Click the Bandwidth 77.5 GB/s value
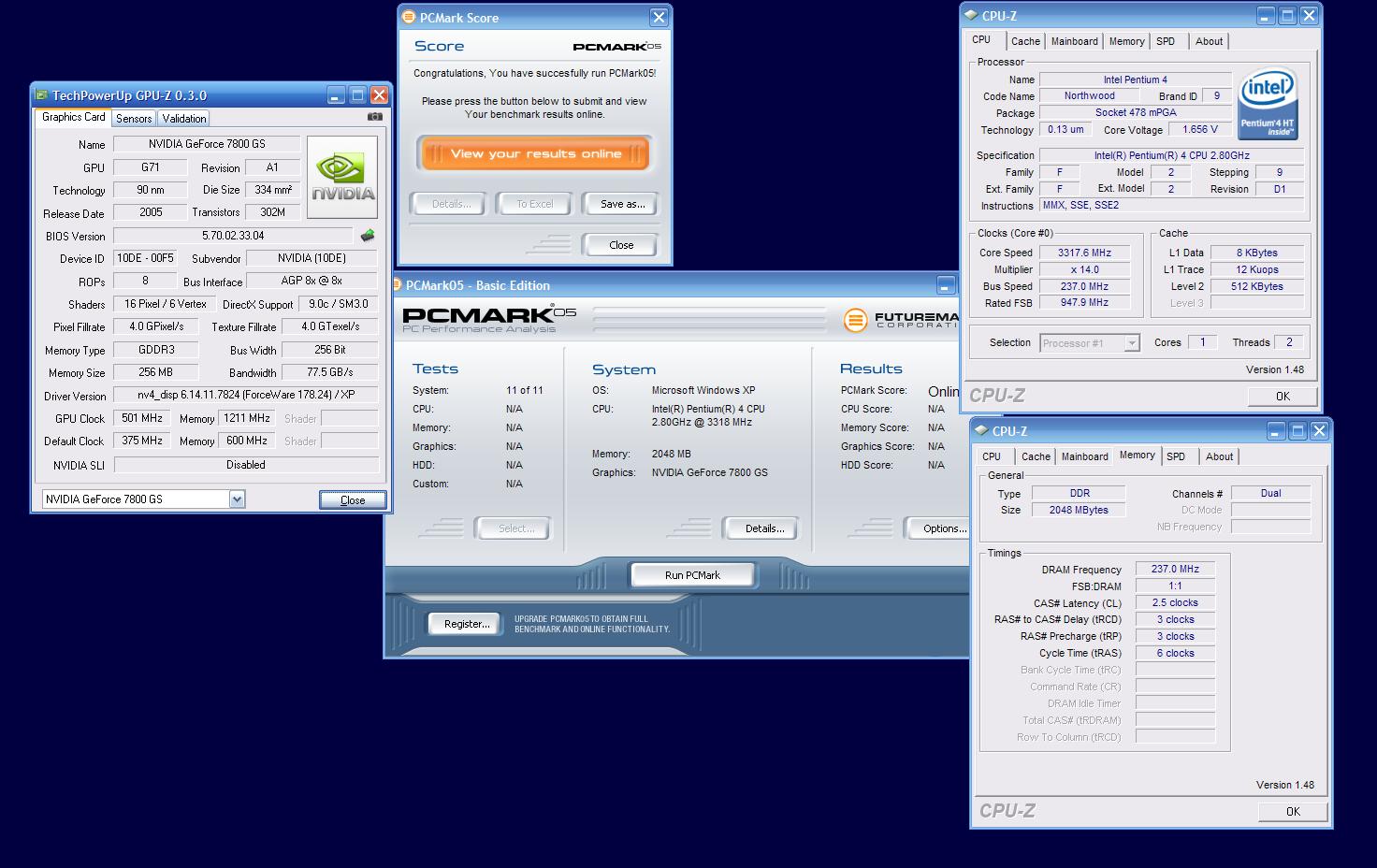This screenshot has height=868, width=1377. (330, 372)
